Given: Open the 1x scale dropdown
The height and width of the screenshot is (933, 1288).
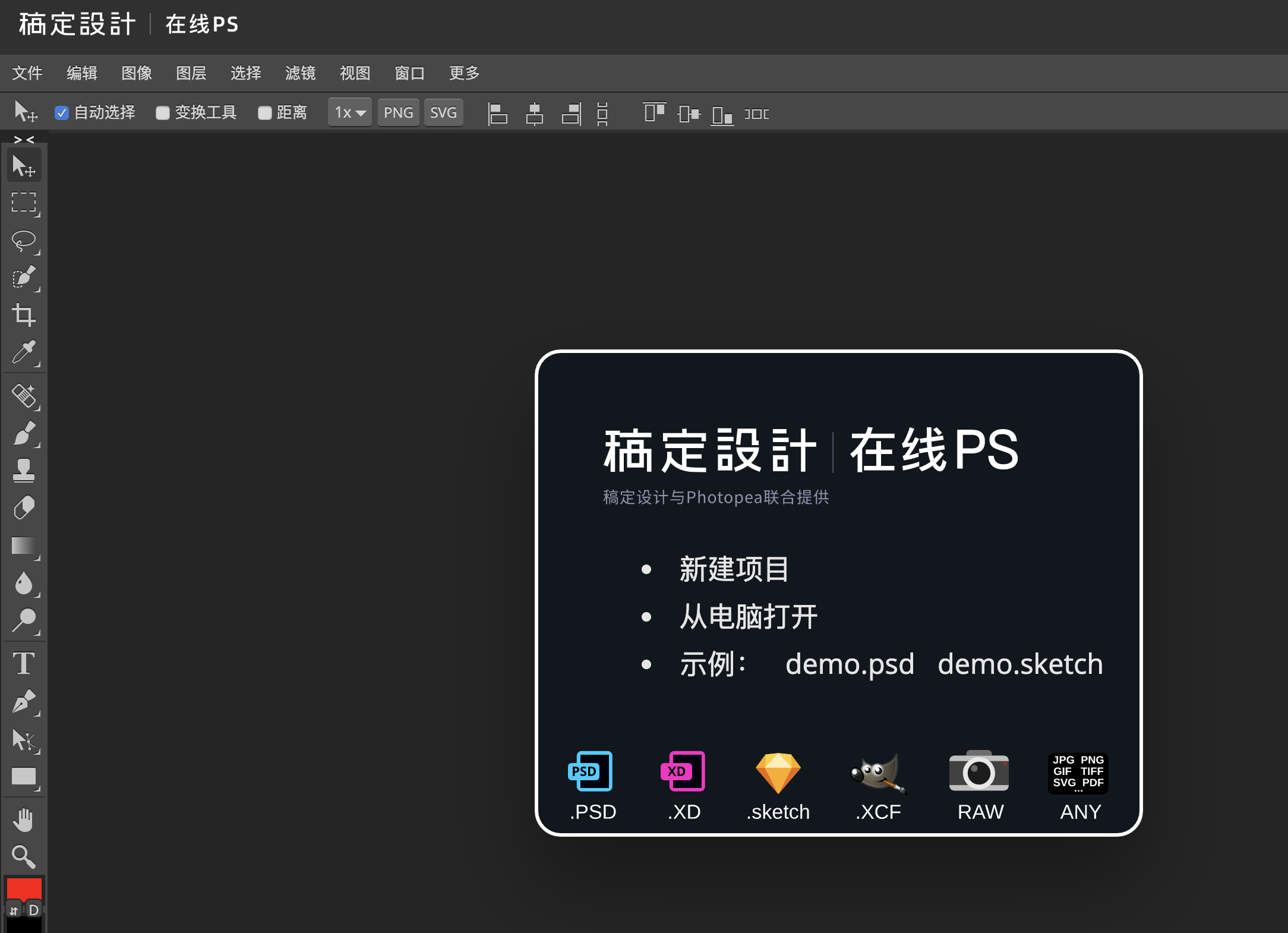Looking at the screenshot, I should click(x=350, y=112).
